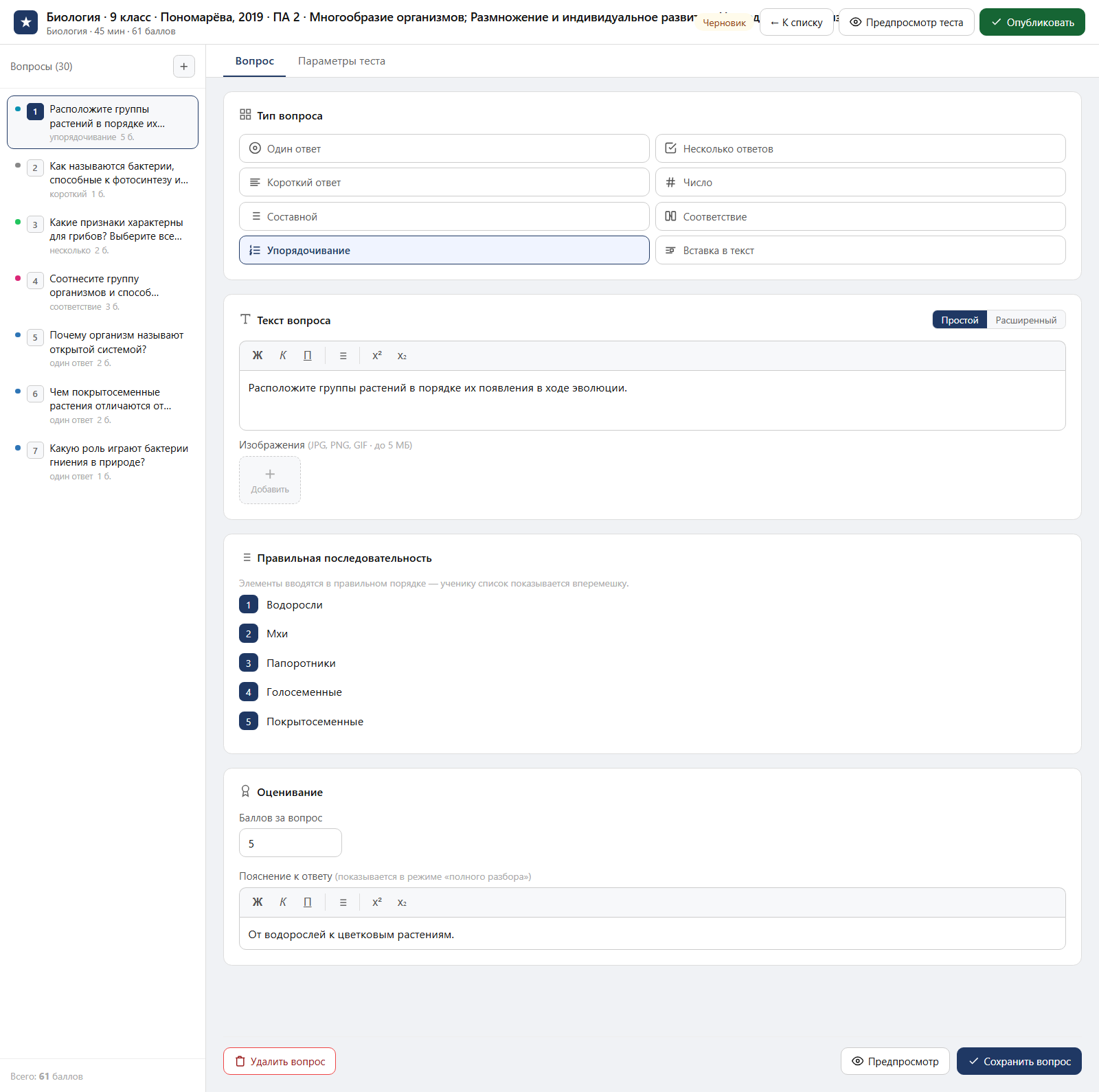Viewport: 1099px width, 1092px height.
Task: Add an image via 'Добавить' tile
Action: point(270,480)
